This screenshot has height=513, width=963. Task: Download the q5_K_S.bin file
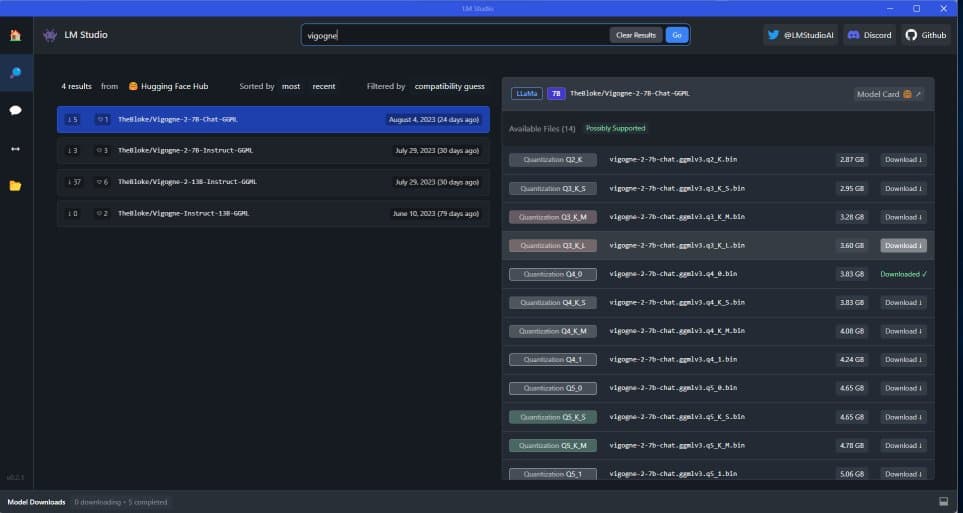pos(903,417)
